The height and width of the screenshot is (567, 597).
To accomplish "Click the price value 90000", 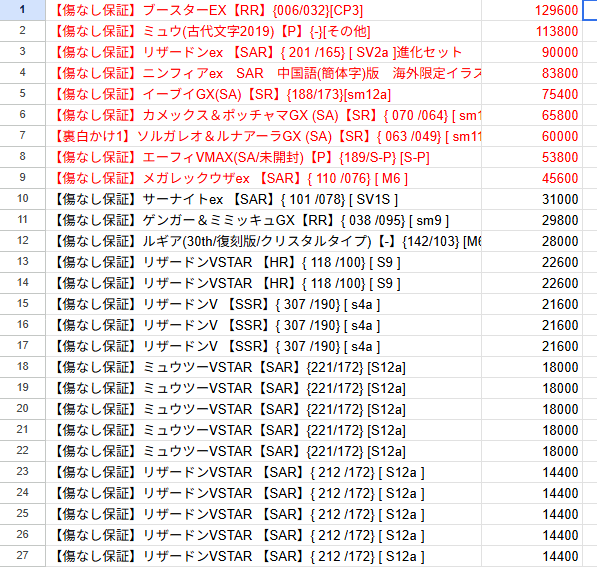I will point(560,52).
